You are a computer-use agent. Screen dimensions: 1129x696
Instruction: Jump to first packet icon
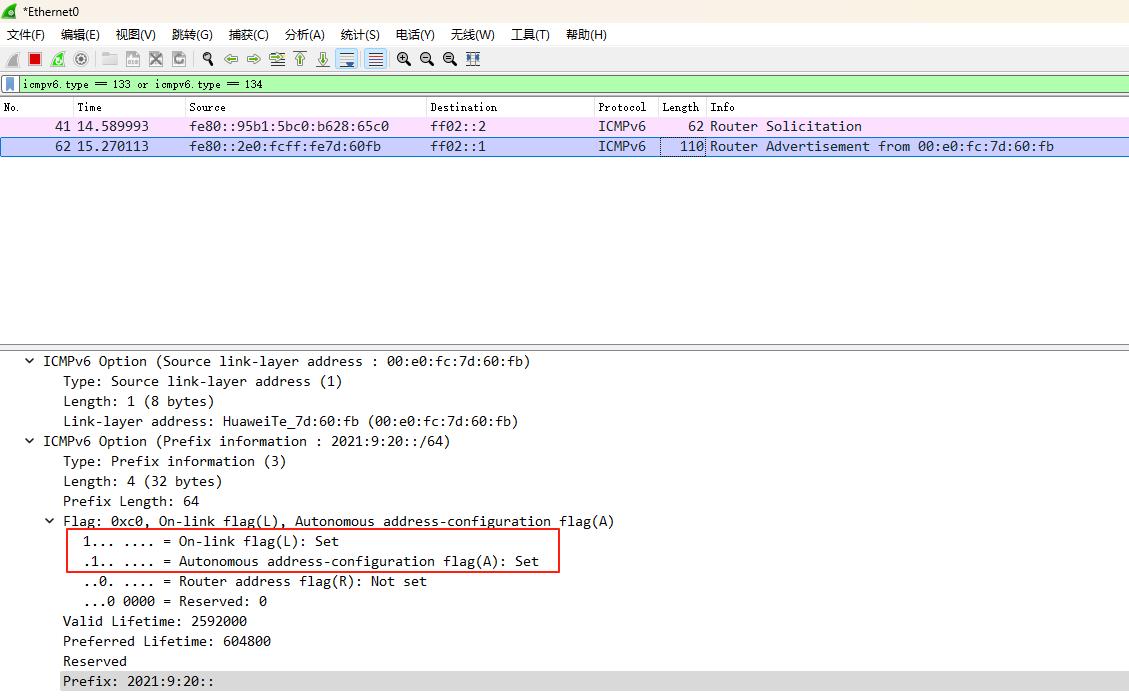[x=300, y=59]
